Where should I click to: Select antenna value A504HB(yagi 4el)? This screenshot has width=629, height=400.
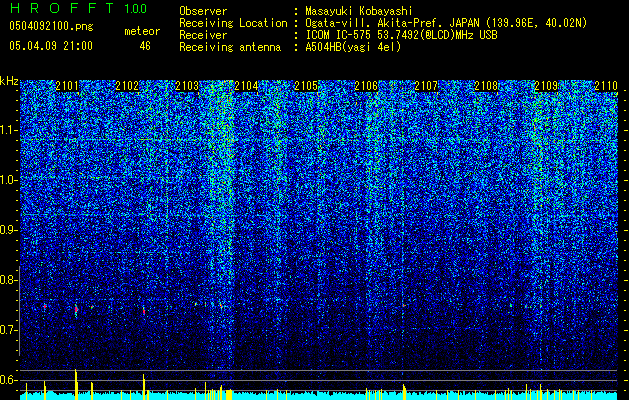(353, 47)
